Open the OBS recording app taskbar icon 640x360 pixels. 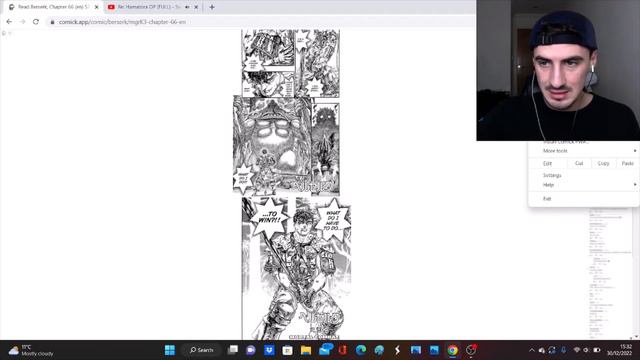[x=471, y=350]
